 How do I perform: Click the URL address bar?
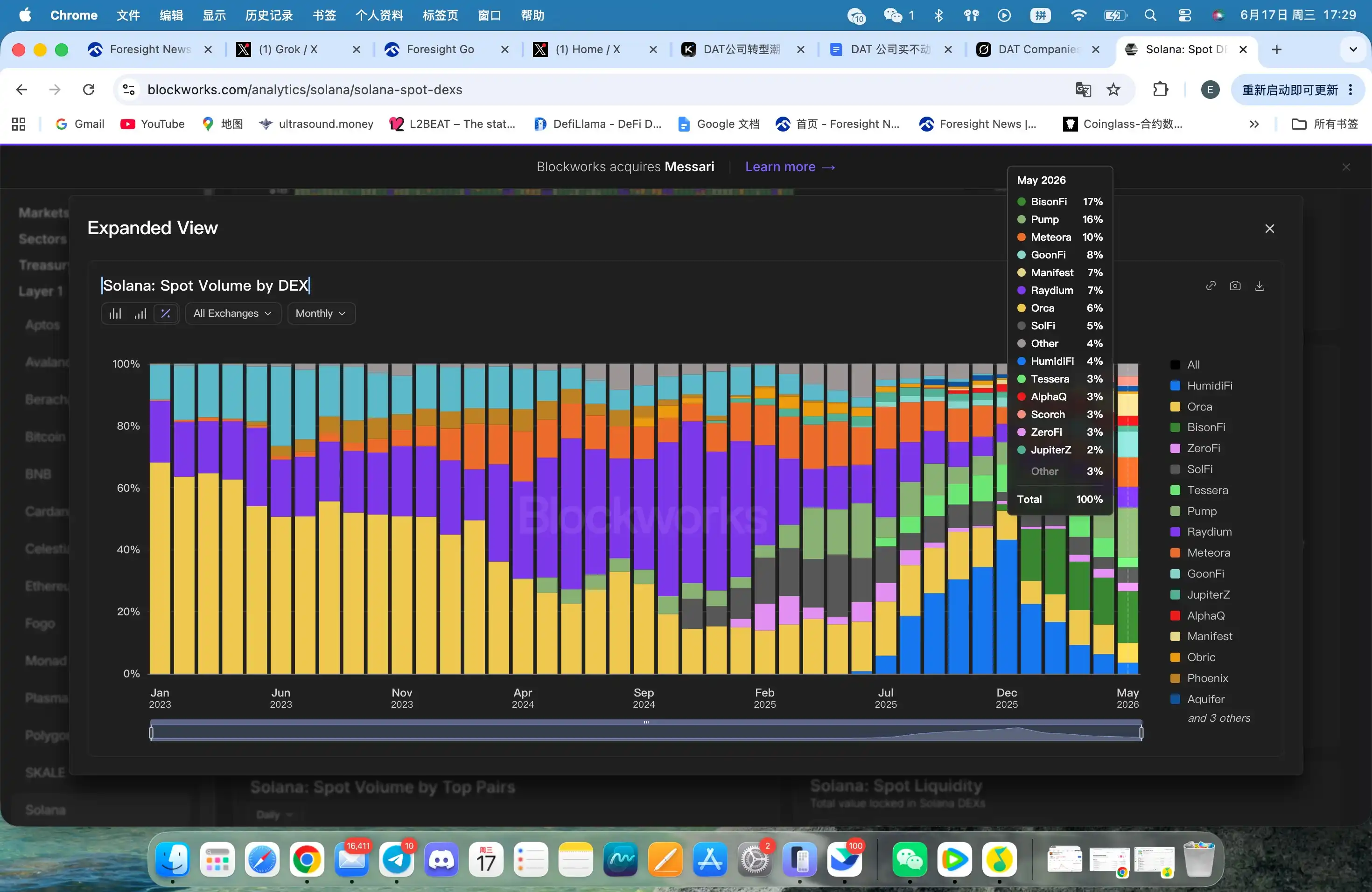600,89
